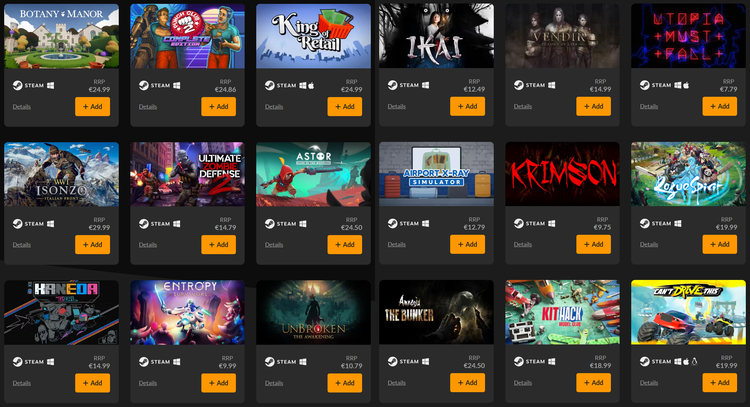Click the Windows icon under Ikai
This screenshot has height=407, width=750.
click(x=425, y=85)
